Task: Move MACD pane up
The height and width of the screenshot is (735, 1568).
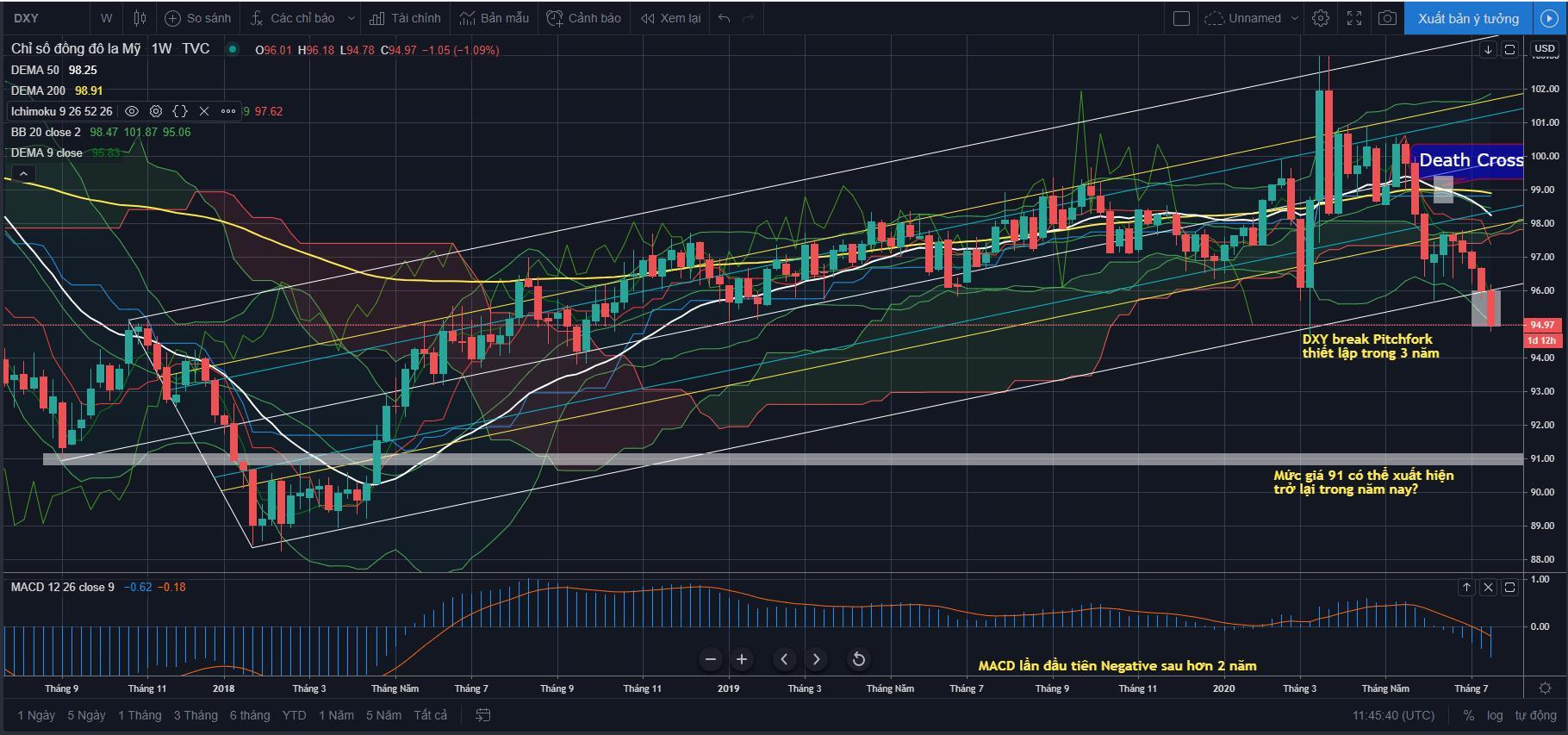Action: tap(1466, 587)
